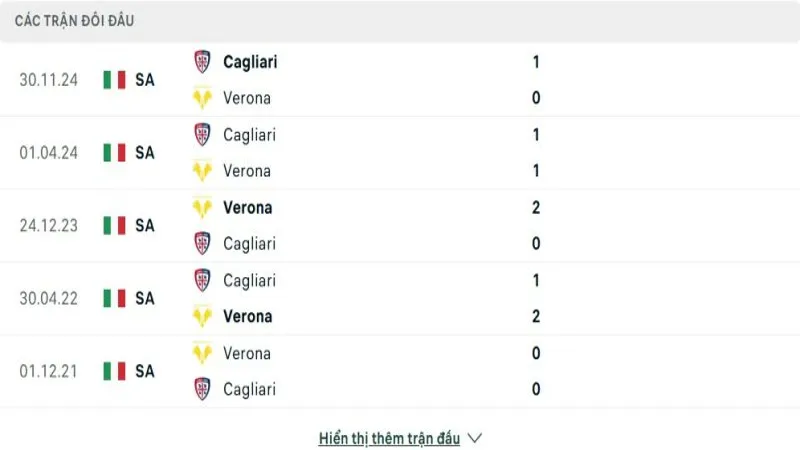Click Verona's score of 2 in the 30.04.22 match
The image size is (800, 450).
(537, 316)
